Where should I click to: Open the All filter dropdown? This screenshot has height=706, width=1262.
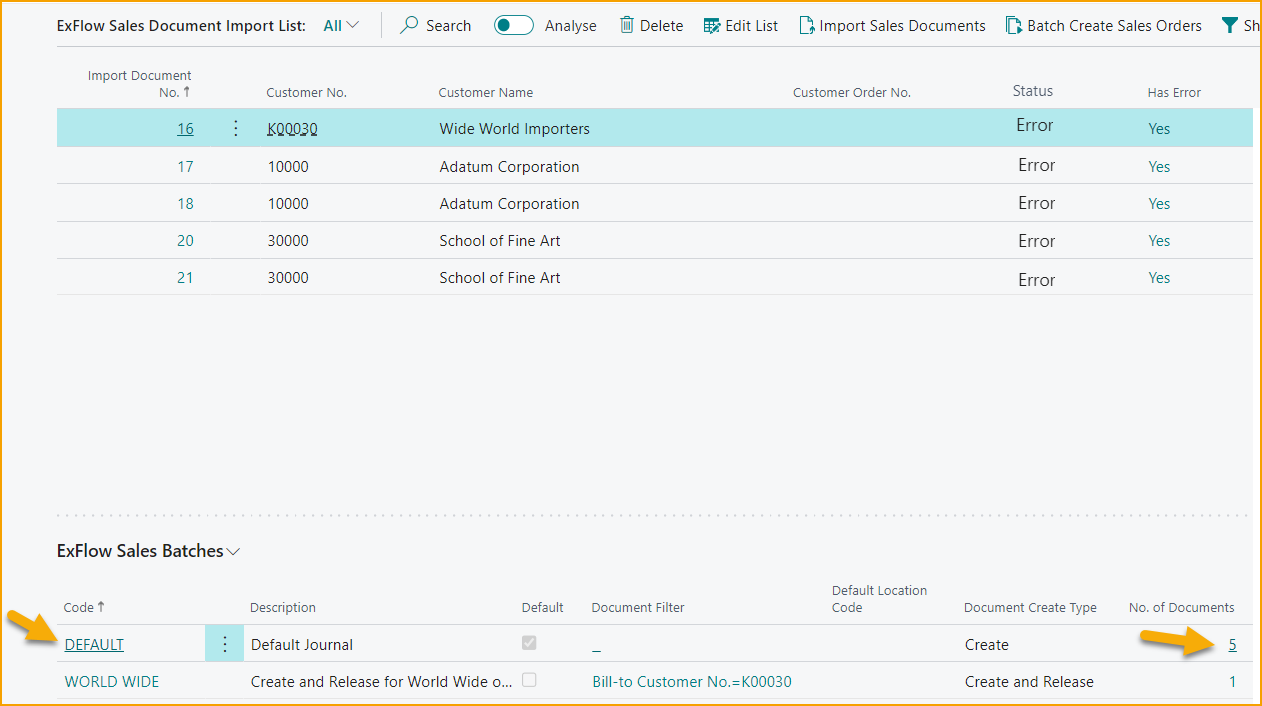pyautogui.click(x=339, y=25)
